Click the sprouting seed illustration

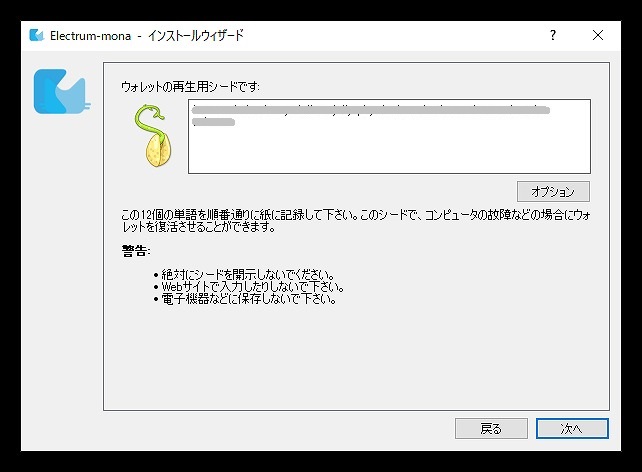[x=154, y=136]
